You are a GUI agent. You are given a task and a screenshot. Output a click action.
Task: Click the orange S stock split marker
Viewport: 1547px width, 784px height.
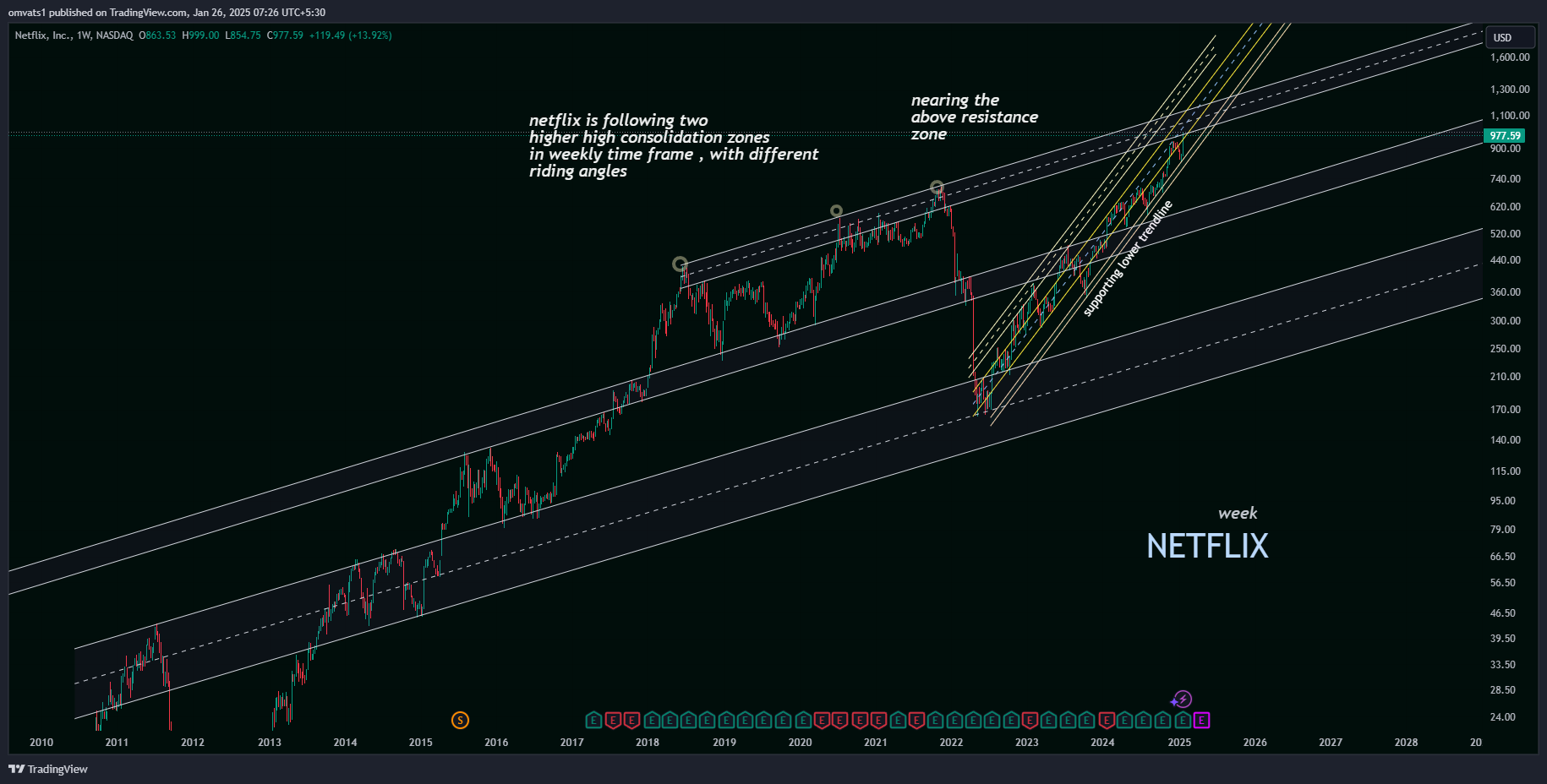[460, 720]
